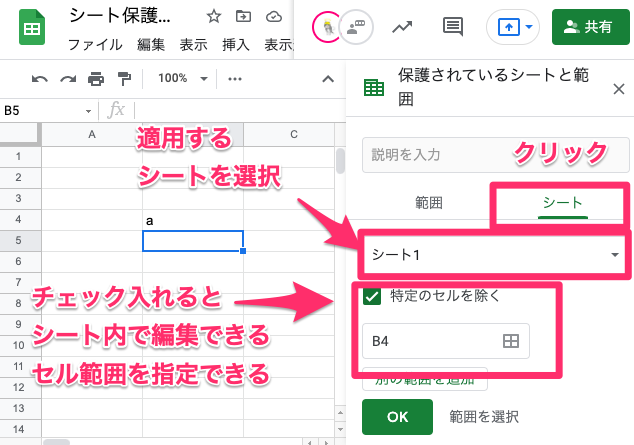Collapse the header with the up chevron
This screenshot has width=634, height=445.
pos(326,79)
